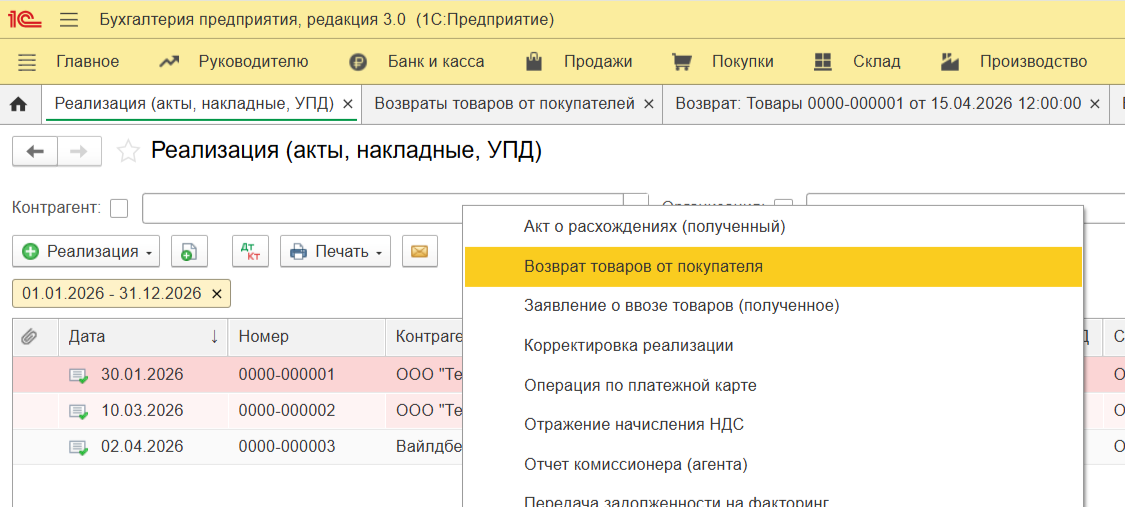Click the Контрагент filter input field
The image size is (1125, 507).
point(383,209)
